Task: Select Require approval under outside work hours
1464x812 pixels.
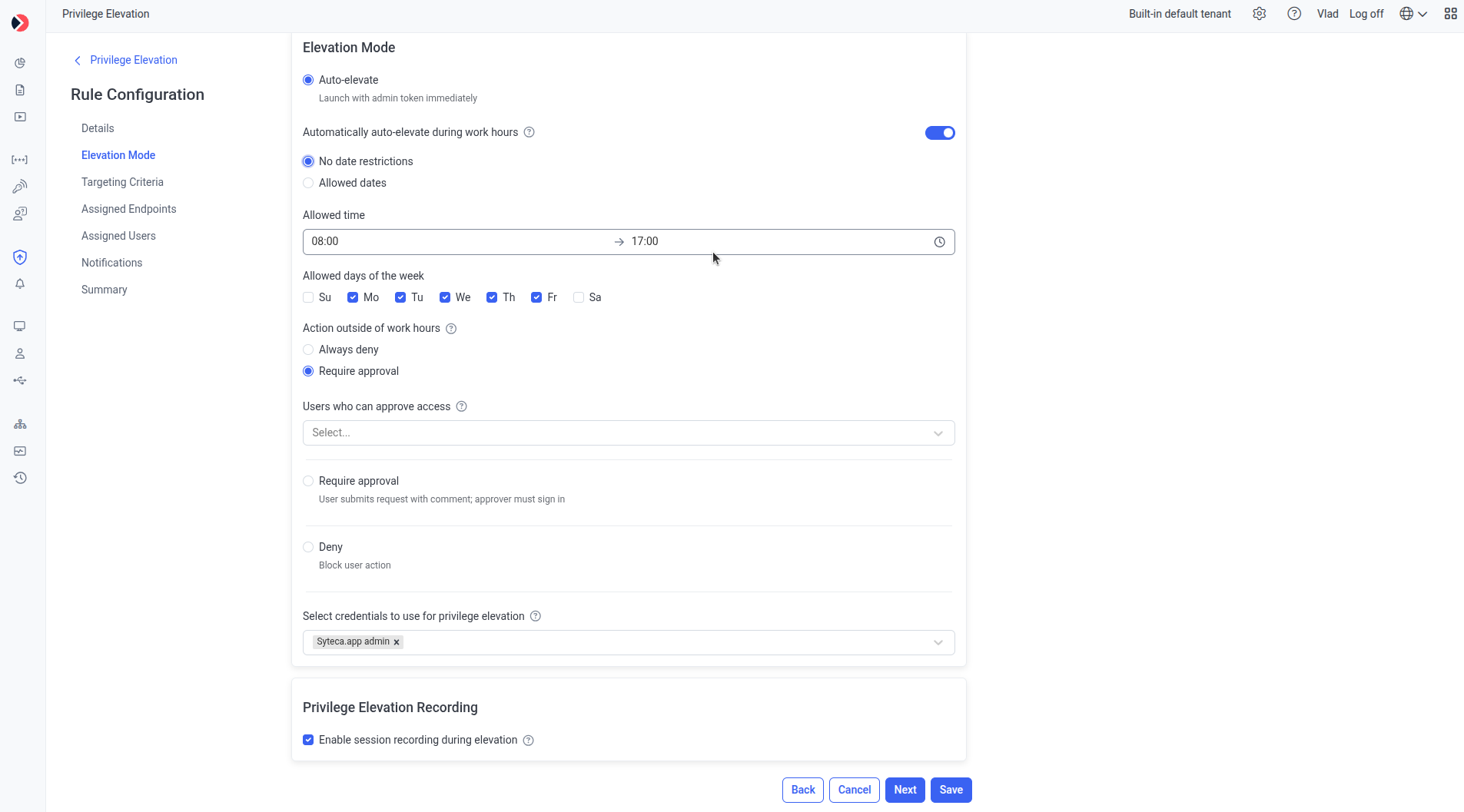Action: 308,371
